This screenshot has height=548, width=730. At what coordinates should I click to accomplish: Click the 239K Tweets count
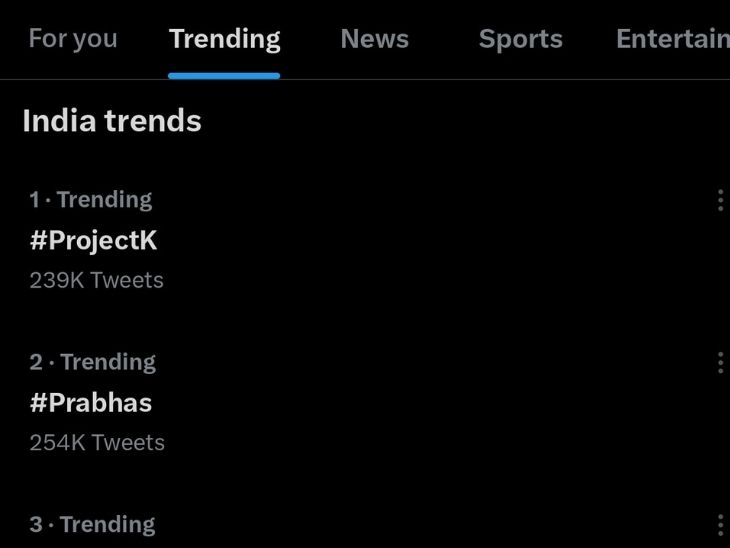coord(96,281)
